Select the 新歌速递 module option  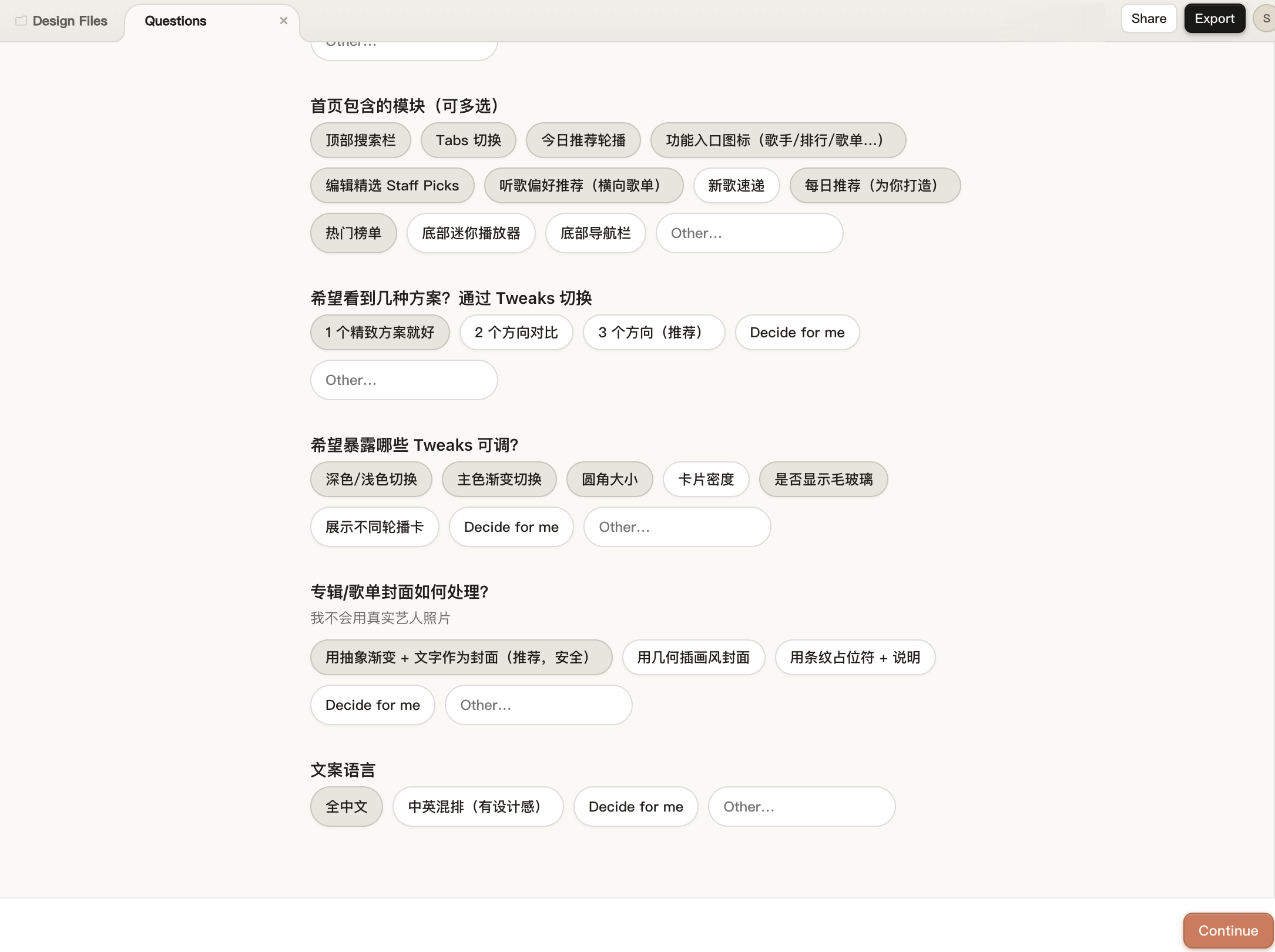(736, 186)
